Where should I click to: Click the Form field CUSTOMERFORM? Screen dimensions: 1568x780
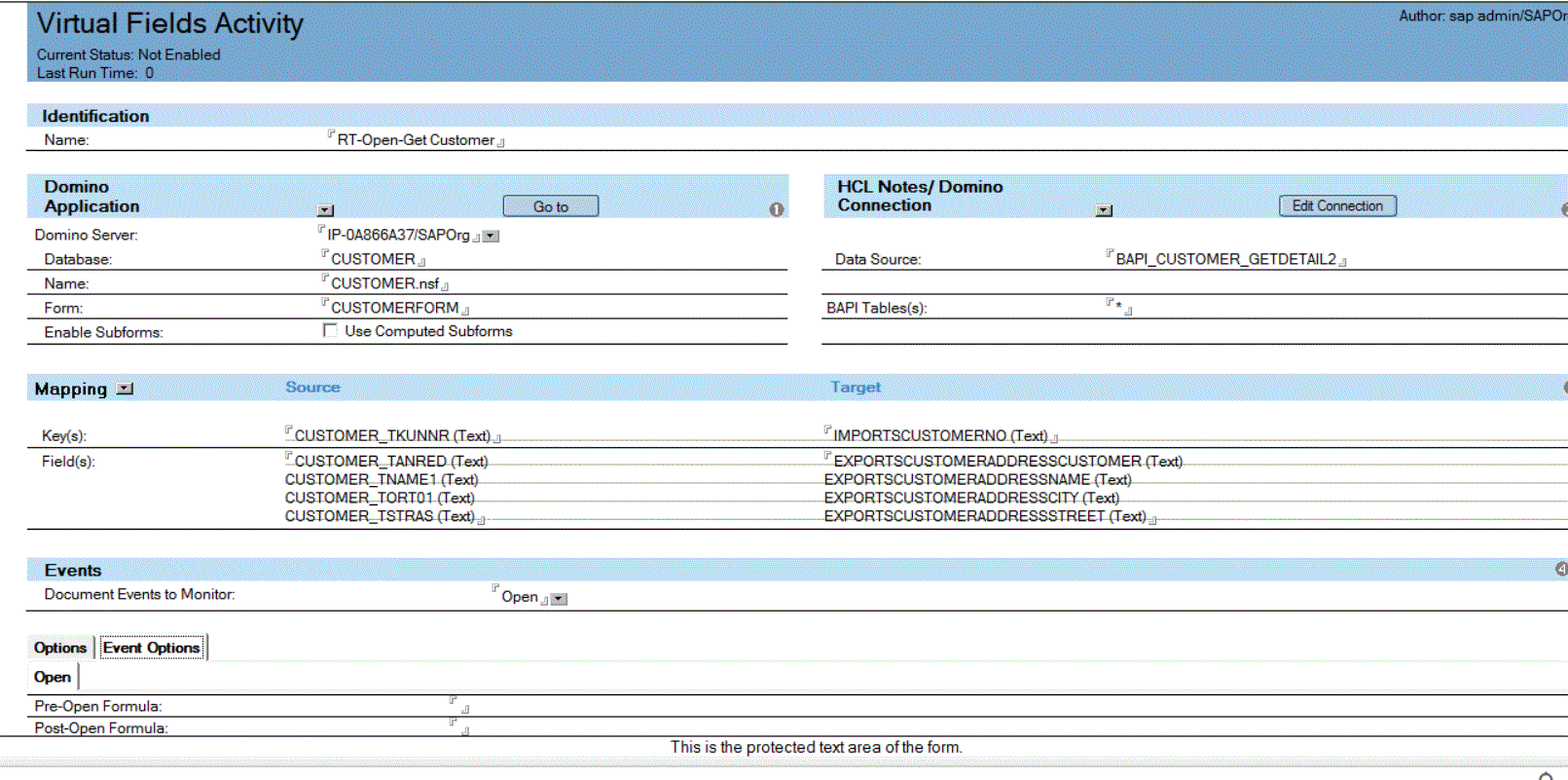[394, 308]
